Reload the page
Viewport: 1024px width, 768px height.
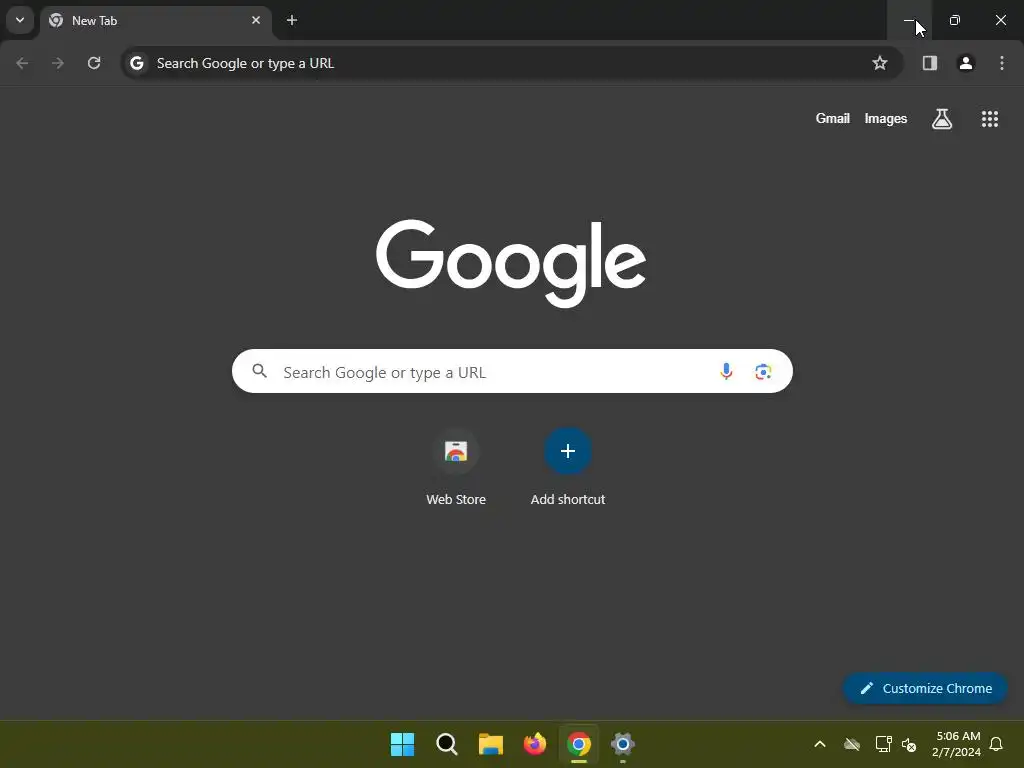[94, 63]
